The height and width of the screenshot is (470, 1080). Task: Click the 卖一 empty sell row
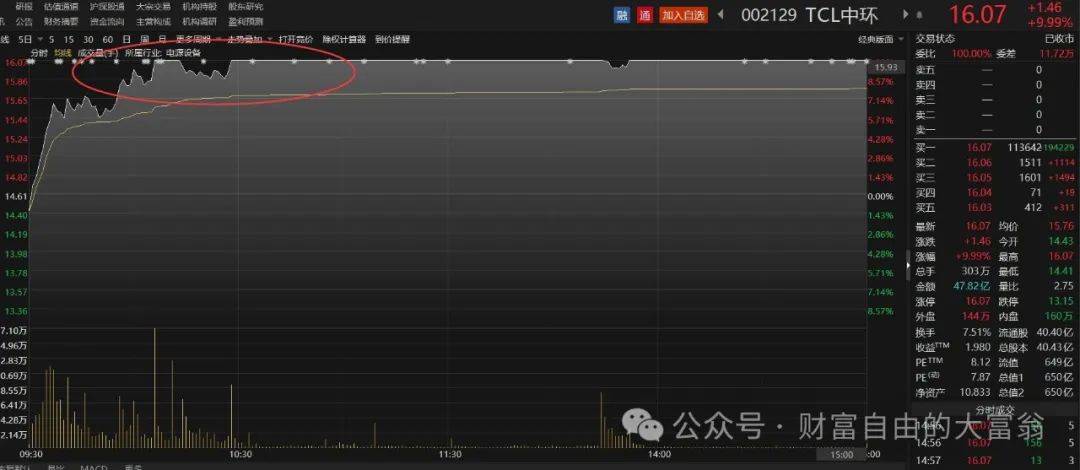click(x=994, y=130)
